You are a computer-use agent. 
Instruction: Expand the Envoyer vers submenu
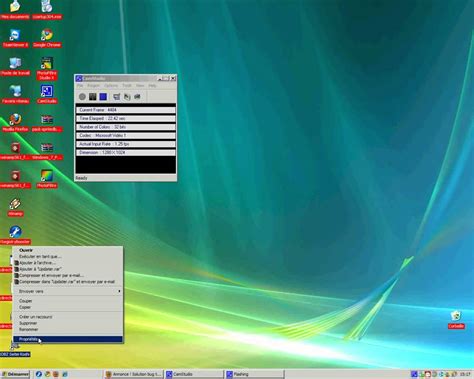(x=68, y=291)
